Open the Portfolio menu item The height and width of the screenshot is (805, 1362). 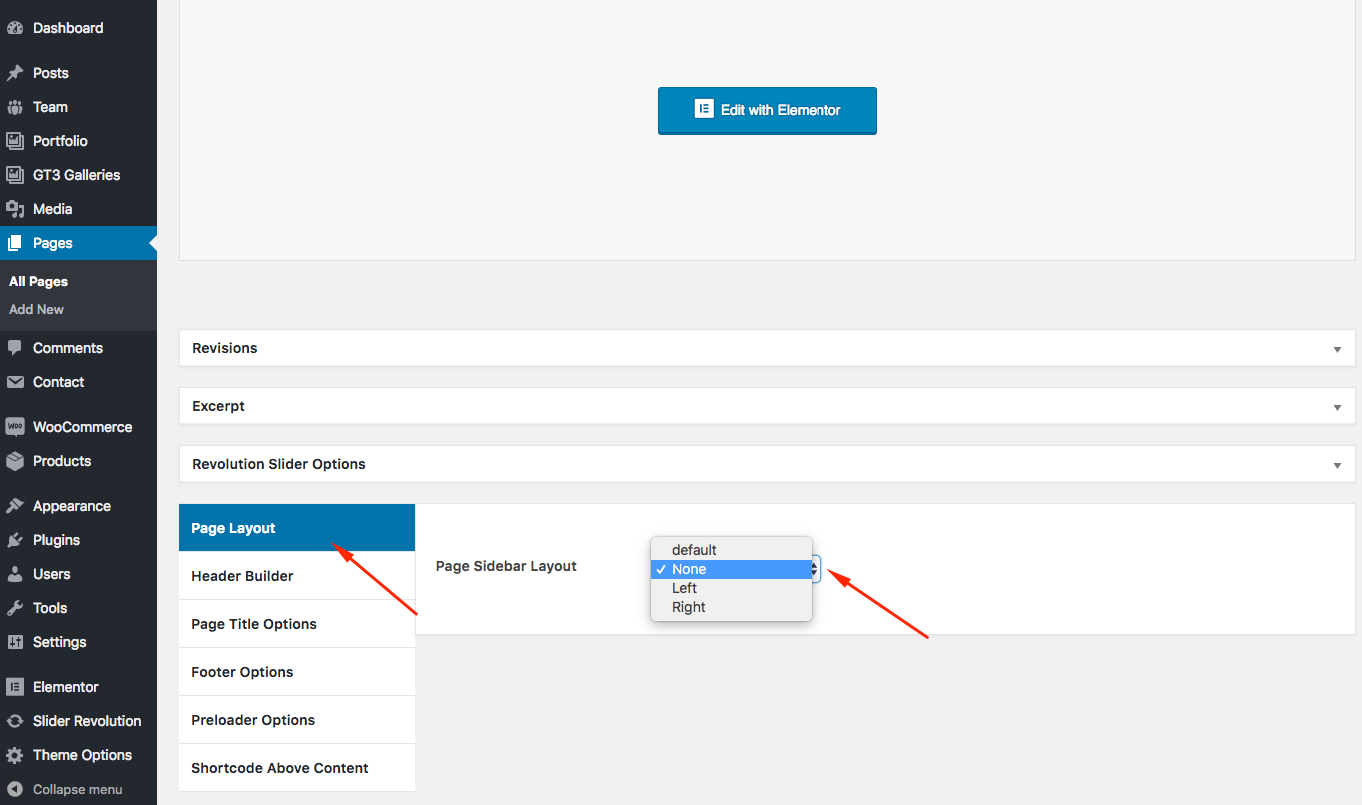point(78,141)
